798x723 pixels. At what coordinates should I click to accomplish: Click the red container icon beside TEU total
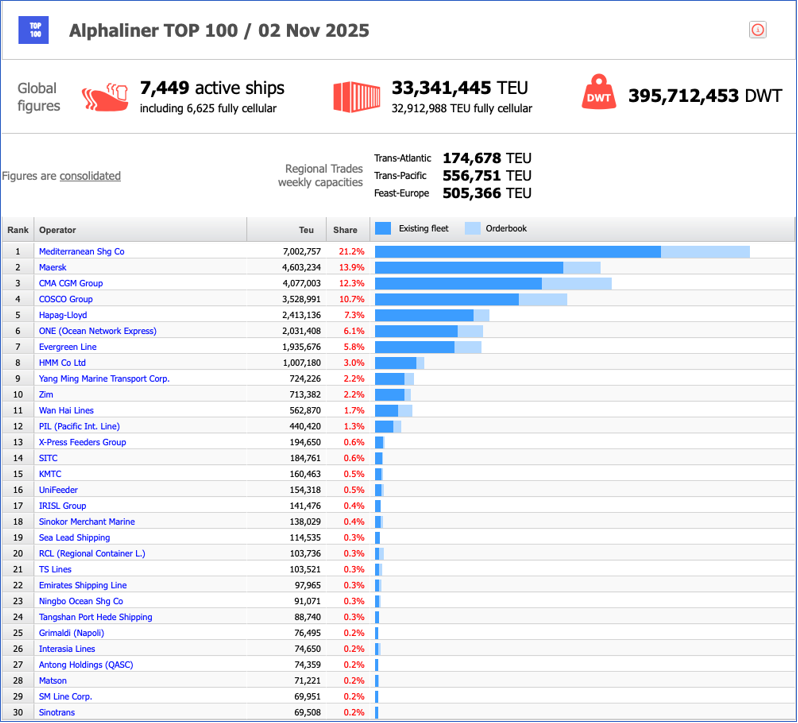coord(357,96)
